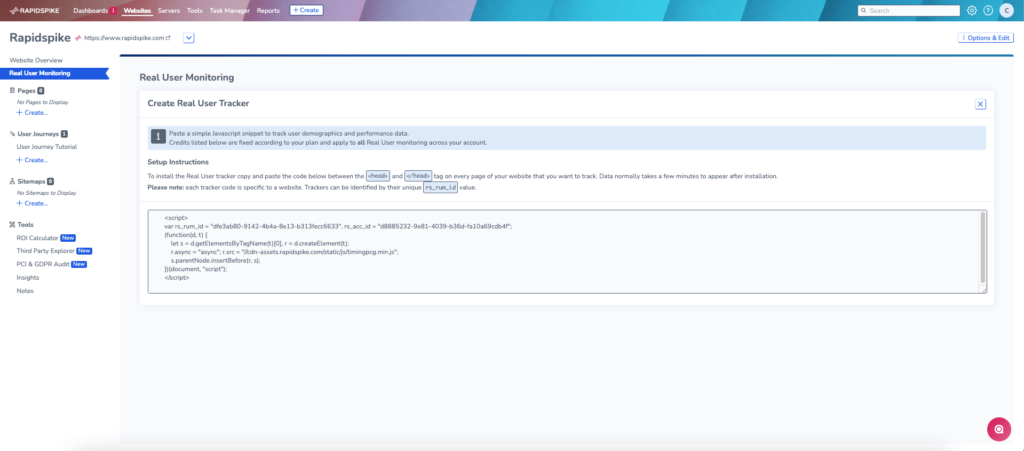Viewport: 1024px width, 451px height.
Task: Open Third Party Explorer
Action: (x=46, y=251)
